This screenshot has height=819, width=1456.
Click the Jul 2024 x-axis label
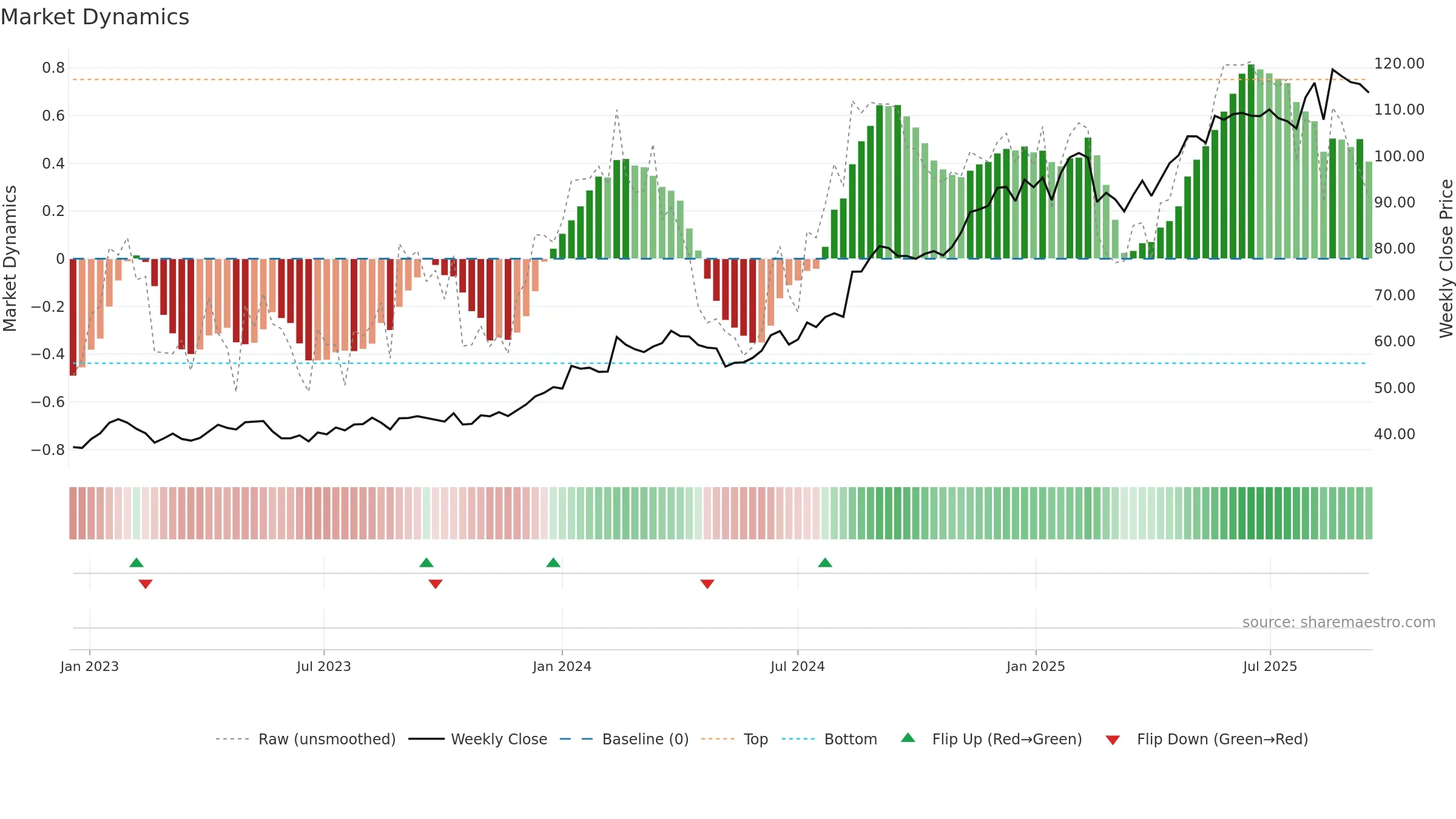pos(798,666)
